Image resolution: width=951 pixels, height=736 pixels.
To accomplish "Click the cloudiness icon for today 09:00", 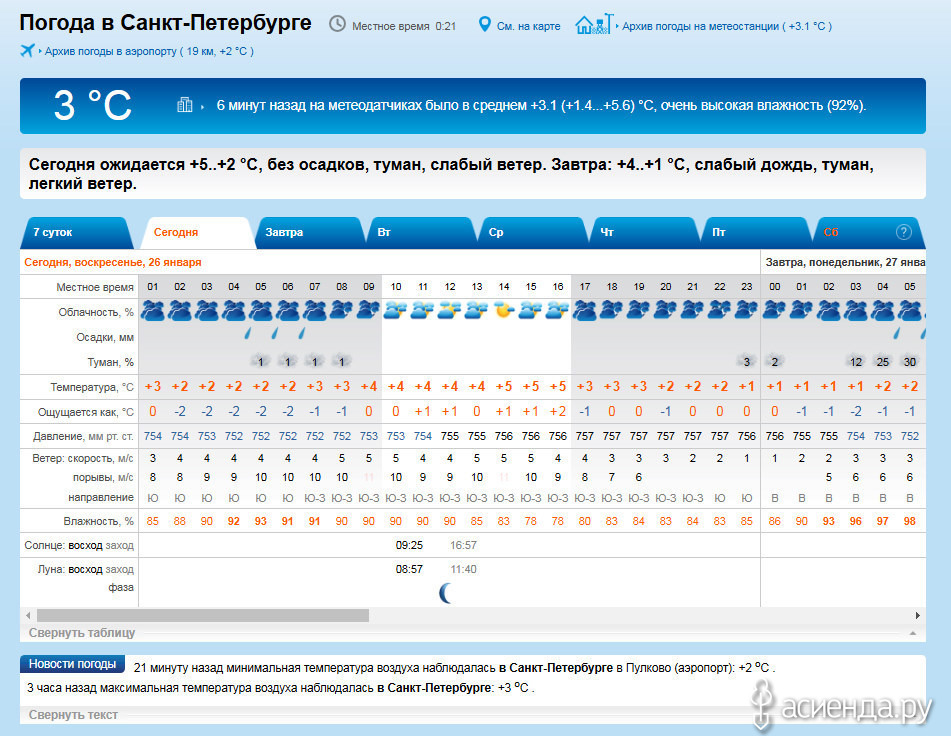I will pyautogui.click(x=369, y=310).
